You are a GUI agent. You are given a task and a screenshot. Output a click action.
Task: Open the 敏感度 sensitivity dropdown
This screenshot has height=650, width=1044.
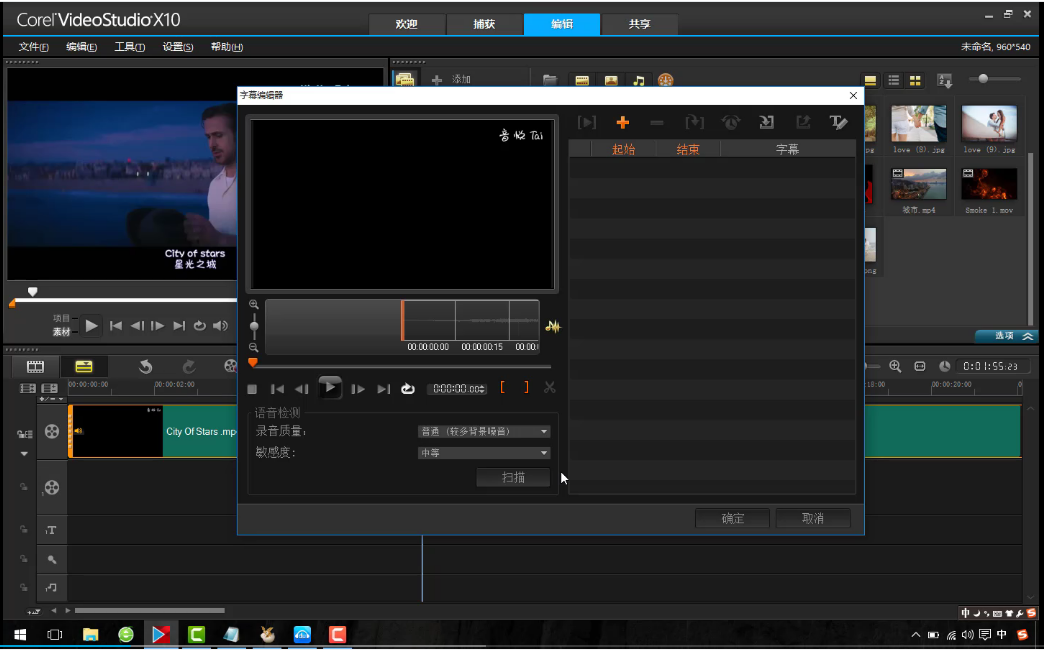(x=484, y=453)
